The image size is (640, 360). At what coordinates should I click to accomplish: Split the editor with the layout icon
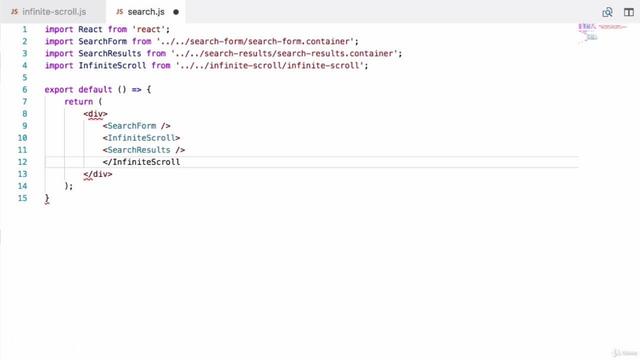pyautogui.click(x=629, y=12)
